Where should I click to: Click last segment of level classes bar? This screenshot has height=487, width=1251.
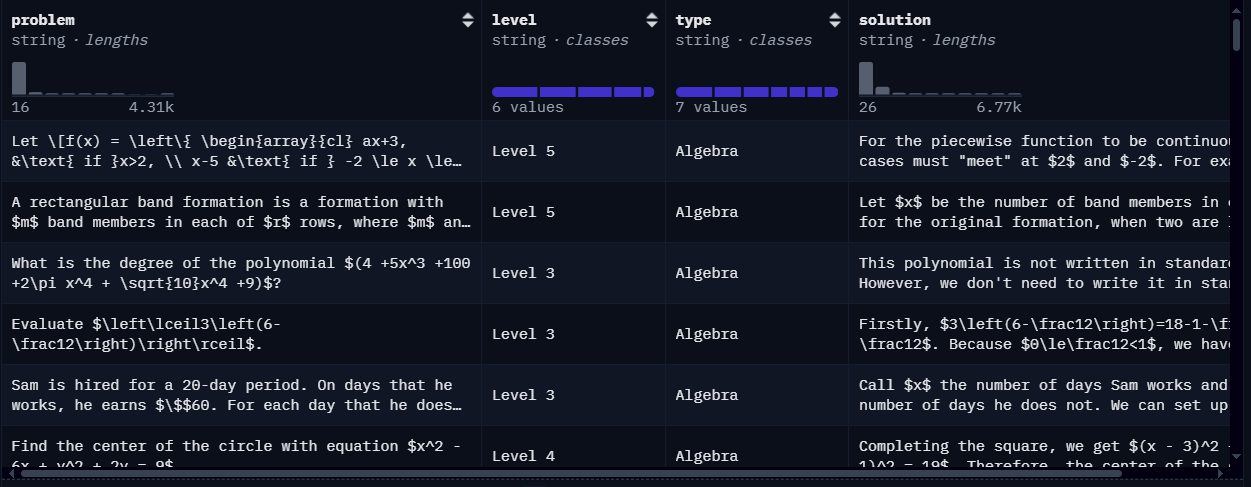[x=649, y=92]
